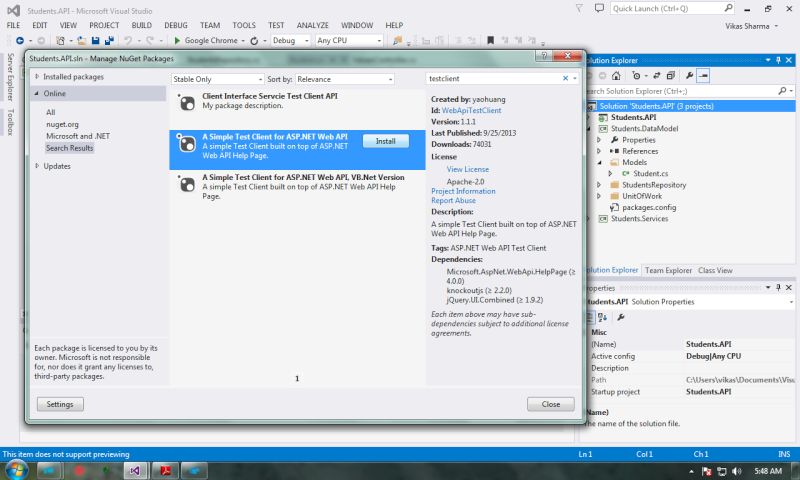Click Alphabetical sort icon in Properties panel
Viewport: 800px width, 480px height.
click(602, 317)
